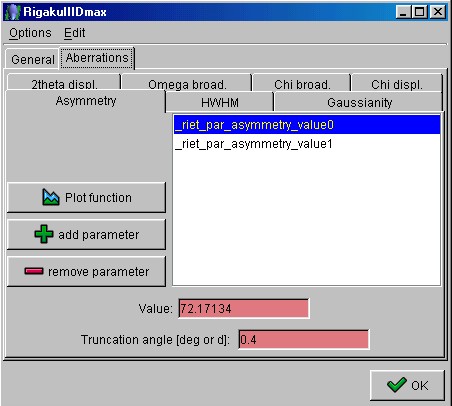Image resolution: width=452 pixels, height=406 pixels.
Task: Click the green plus add parameter icon
Action: 44,234
